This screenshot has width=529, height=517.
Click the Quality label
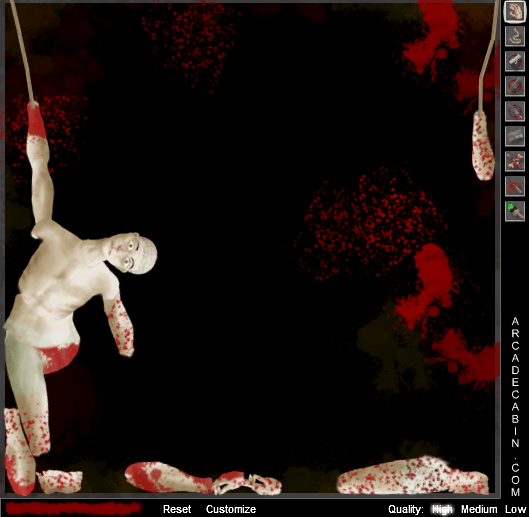click(406, 509)
